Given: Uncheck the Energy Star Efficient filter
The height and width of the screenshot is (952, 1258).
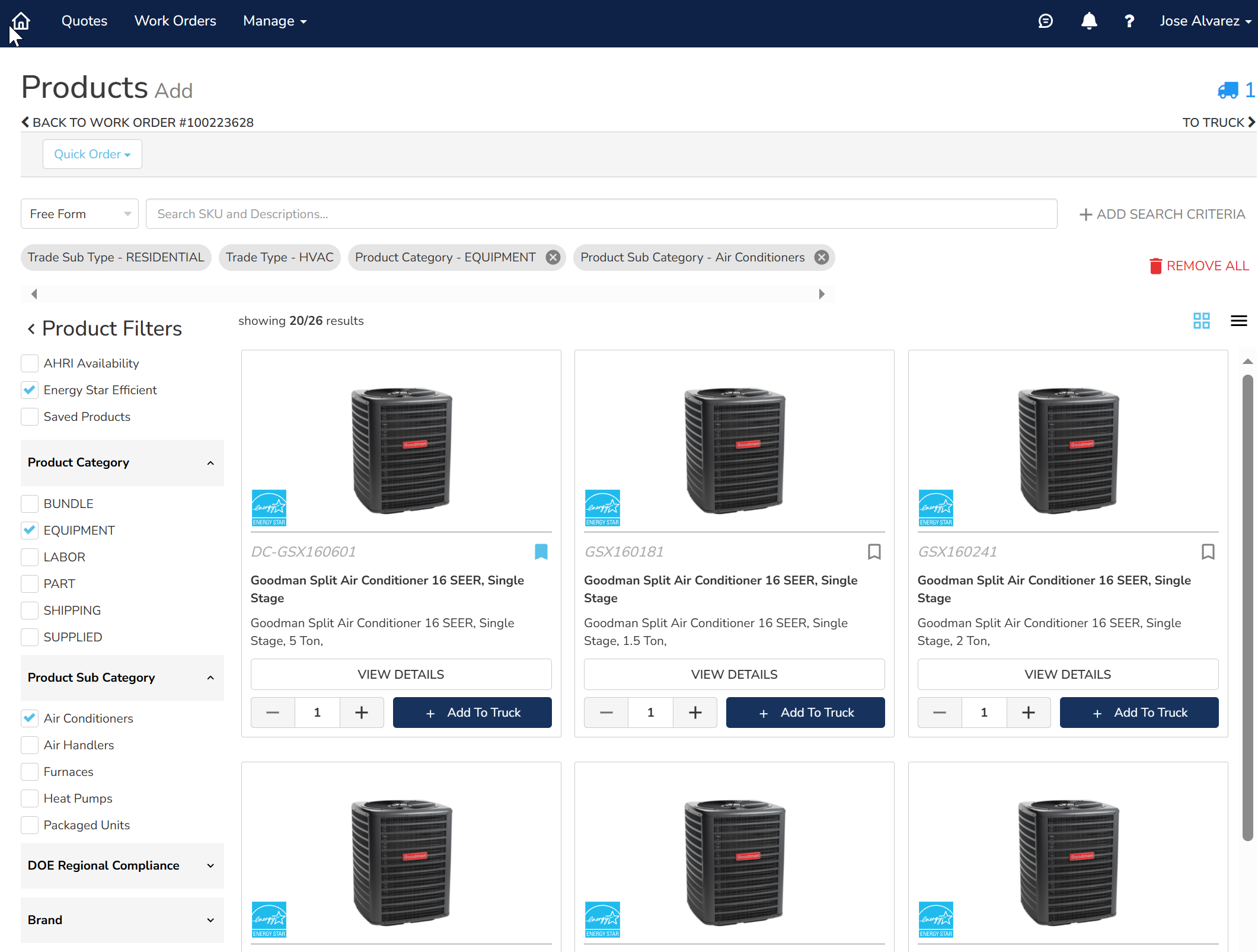Looking at the screenshot, I should coord(30,390).
